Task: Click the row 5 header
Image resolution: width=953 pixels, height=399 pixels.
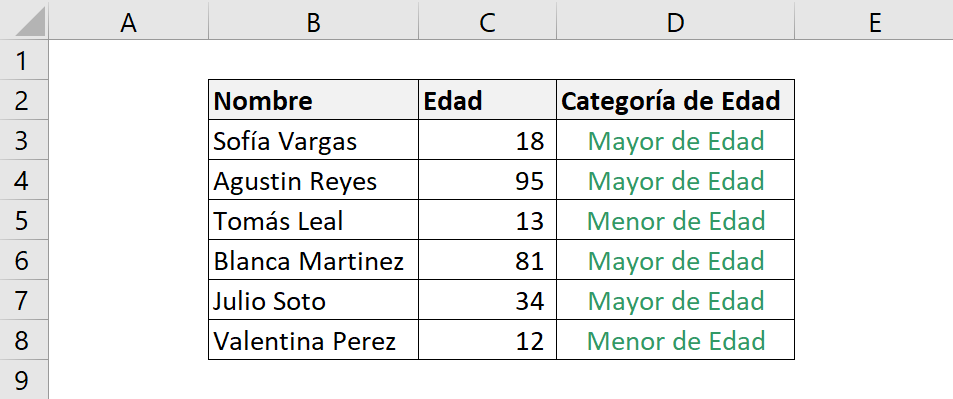Action: tap(24, 220)
